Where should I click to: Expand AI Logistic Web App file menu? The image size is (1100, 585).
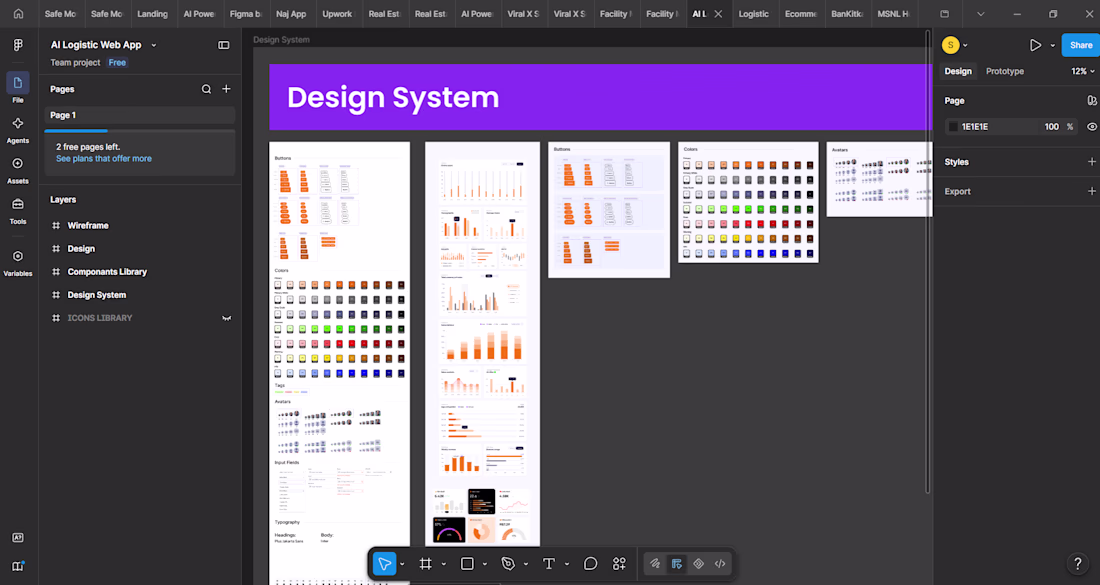[x=154, y=45]
